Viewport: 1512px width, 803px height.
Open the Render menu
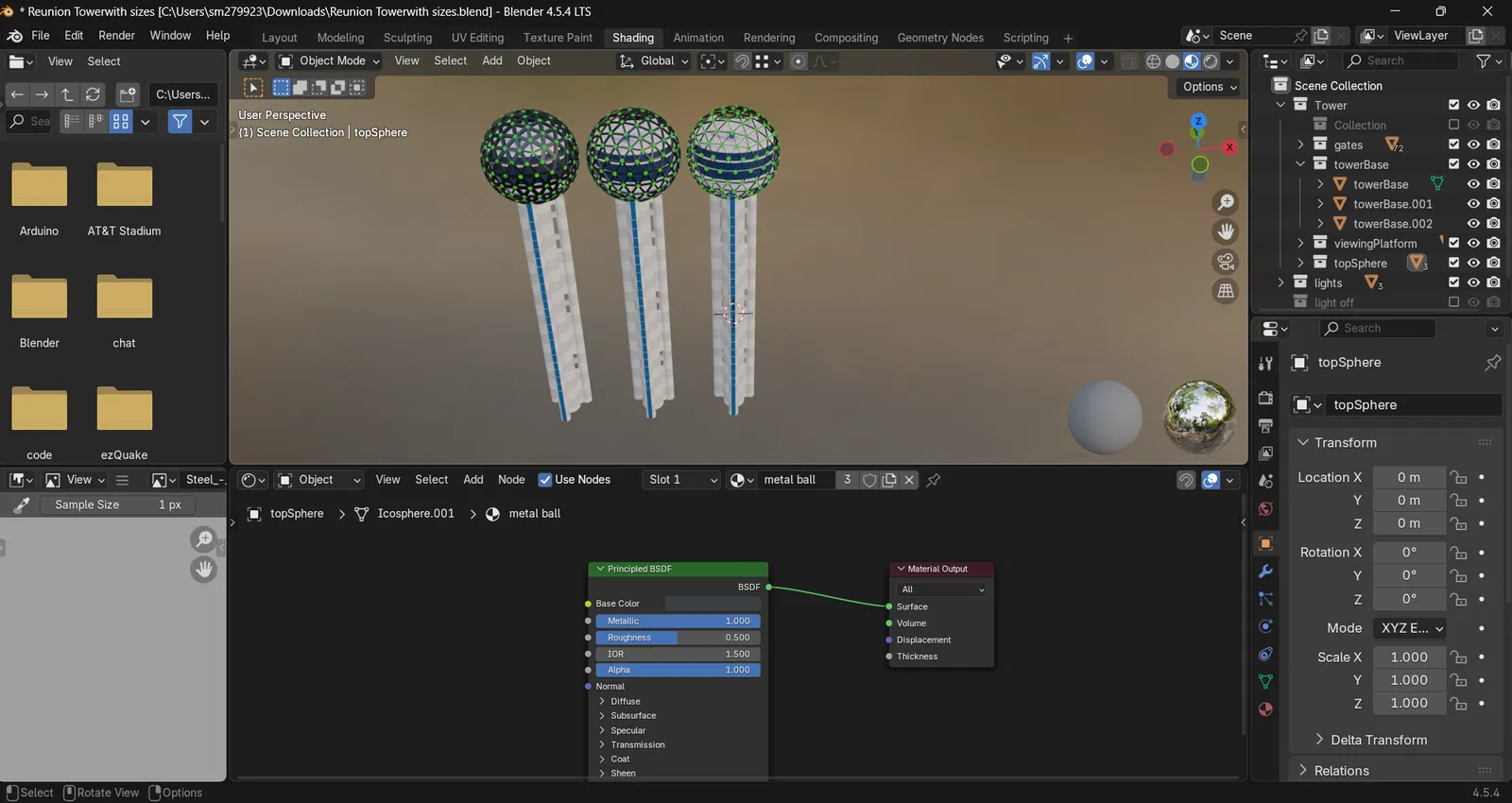pyautogui.click(x=116, y=36)
